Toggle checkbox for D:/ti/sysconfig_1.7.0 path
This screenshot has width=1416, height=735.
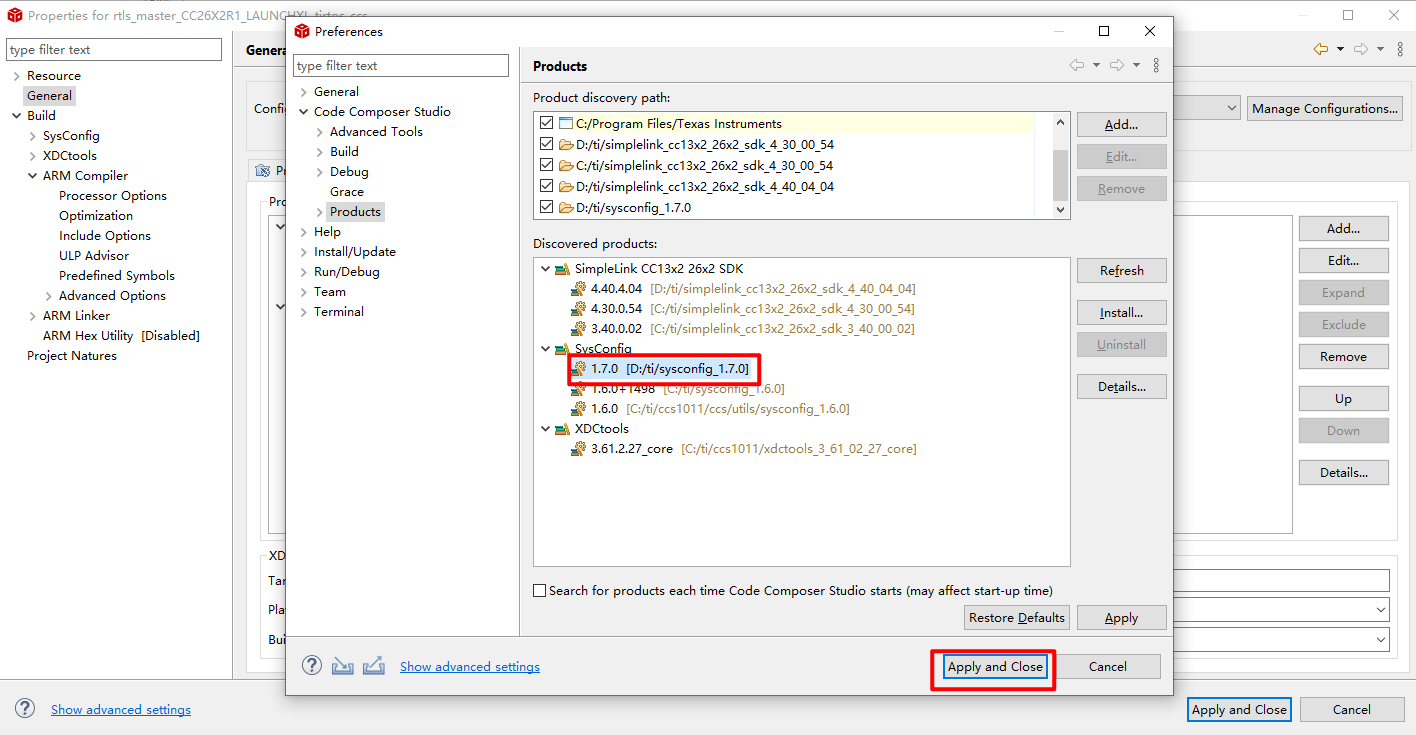546,207
